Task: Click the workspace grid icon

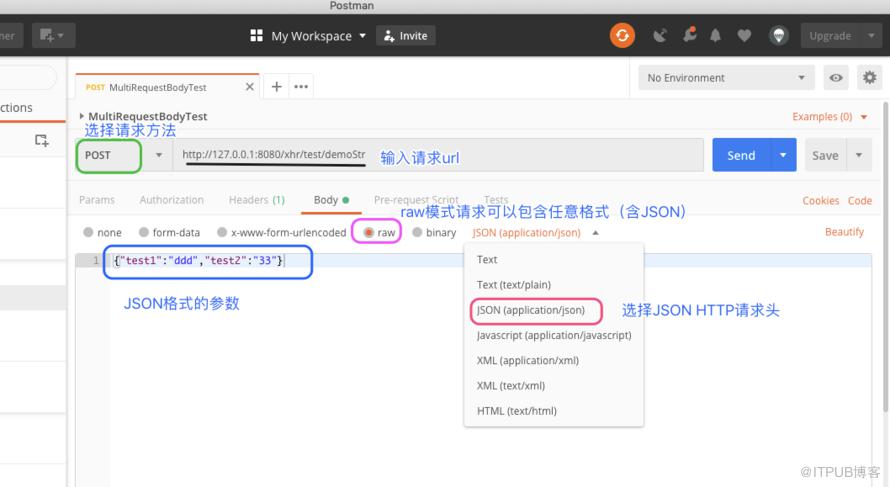Action: pyautogui.click(x=257, y=36)
